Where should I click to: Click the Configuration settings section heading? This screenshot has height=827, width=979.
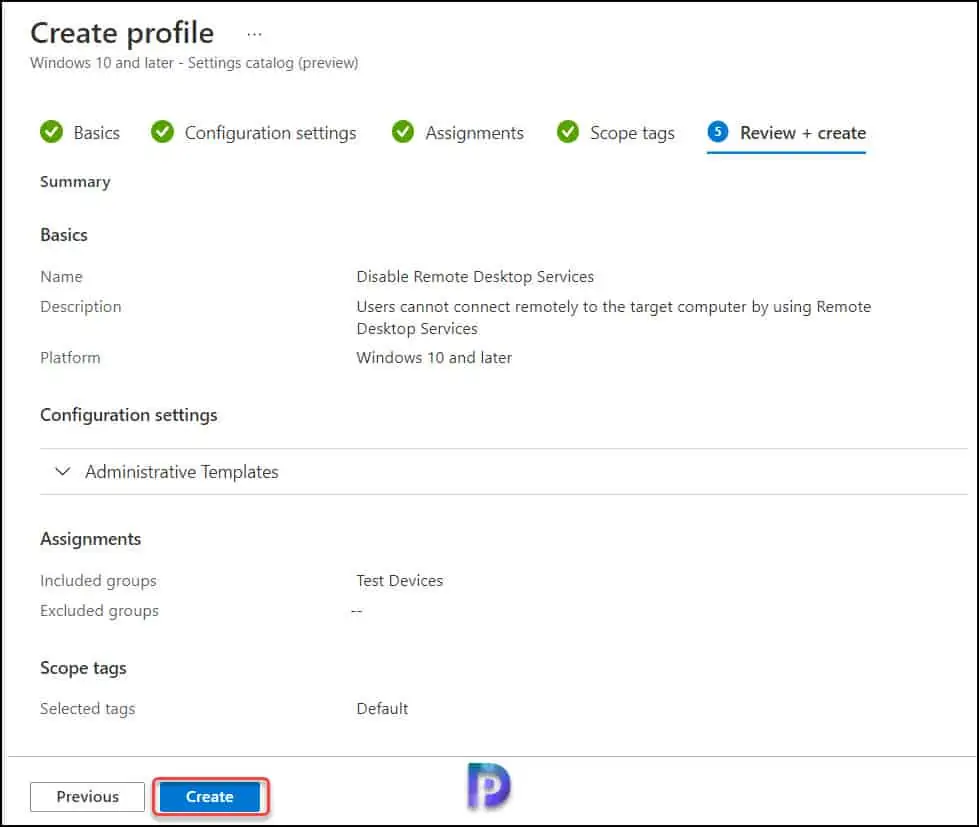129,415
